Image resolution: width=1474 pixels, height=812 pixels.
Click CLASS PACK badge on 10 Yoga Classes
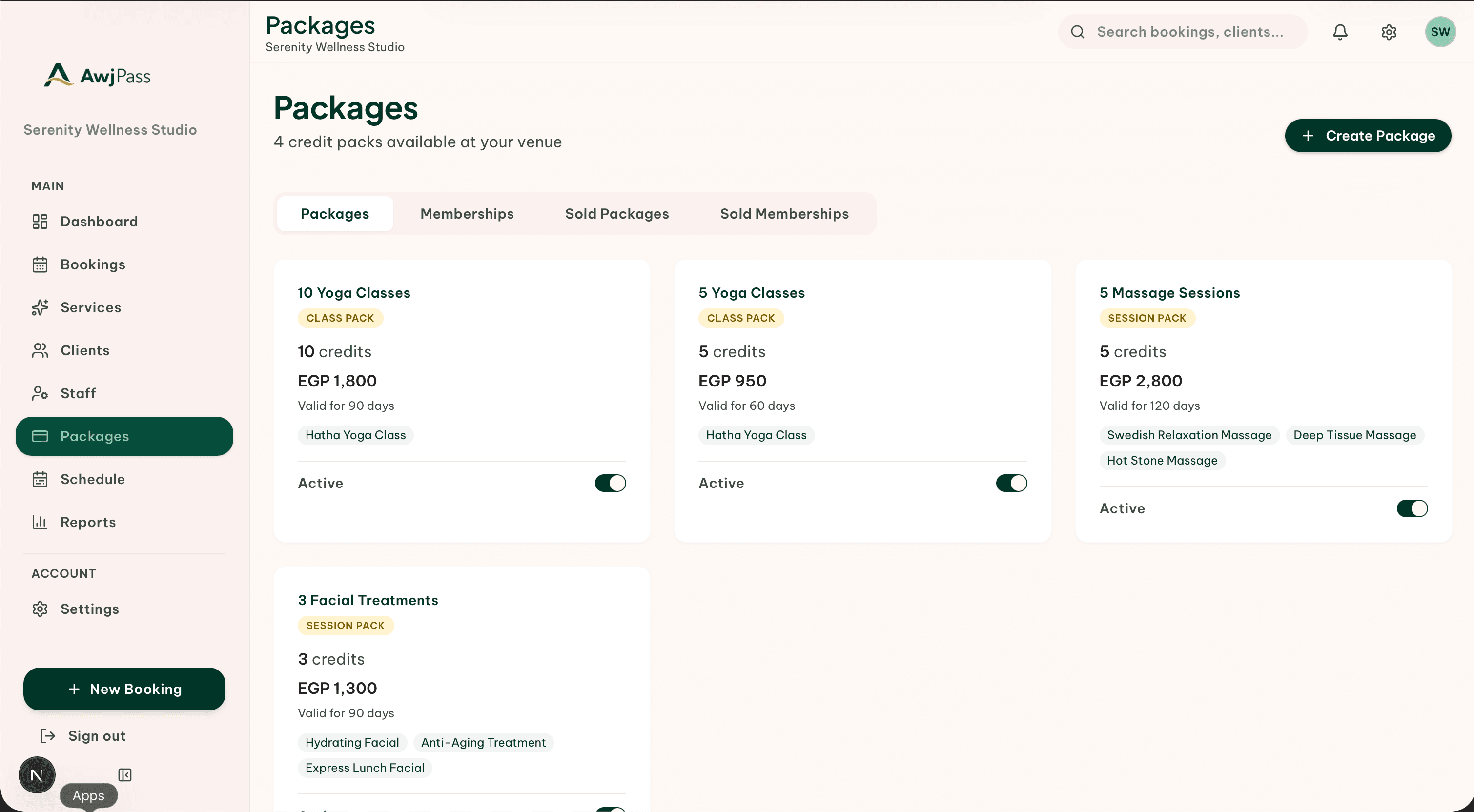tap(340, 318)
